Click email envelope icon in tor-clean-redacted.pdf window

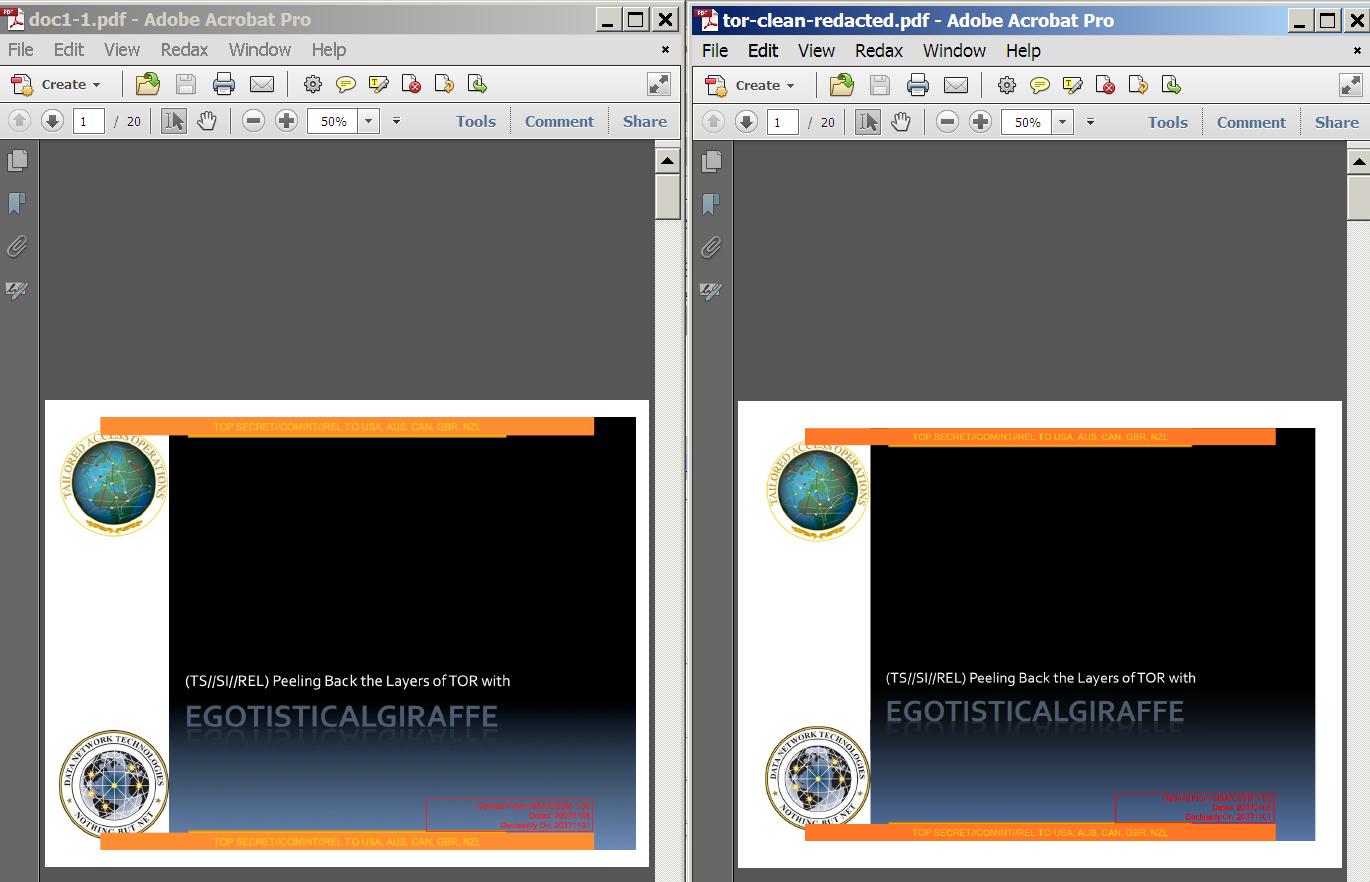click(x=956, y=86)
